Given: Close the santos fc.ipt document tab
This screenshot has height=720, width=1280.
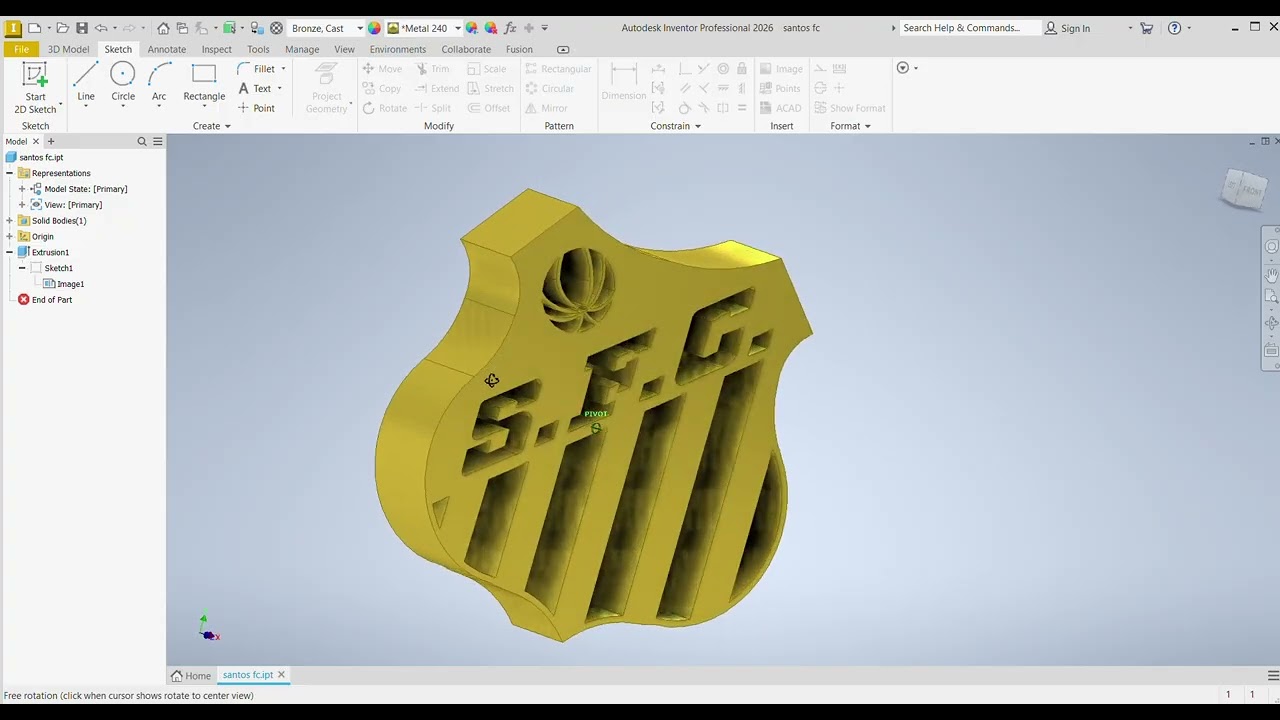Looking at the screenshot, I should pos(282,675).
